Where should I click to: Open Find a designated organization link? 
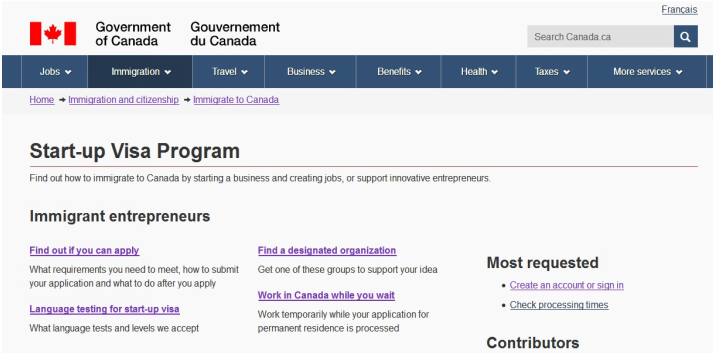point(327,251)
